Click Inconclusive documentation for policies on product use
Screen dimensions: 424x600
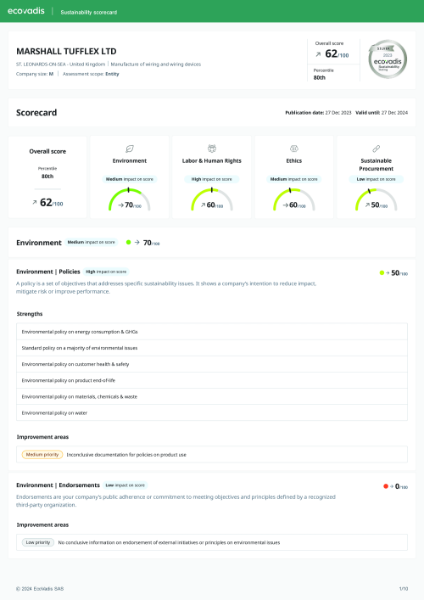coord(126,455)
